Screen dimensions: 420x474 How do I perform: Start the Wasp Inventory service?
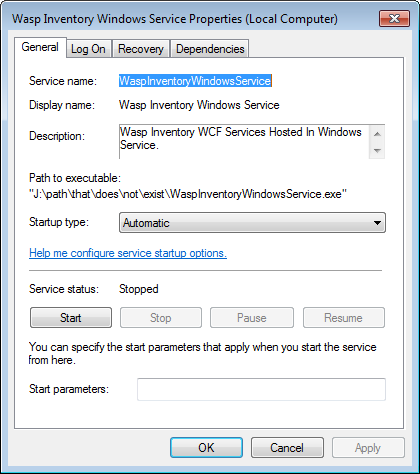(x=71, y=318)
